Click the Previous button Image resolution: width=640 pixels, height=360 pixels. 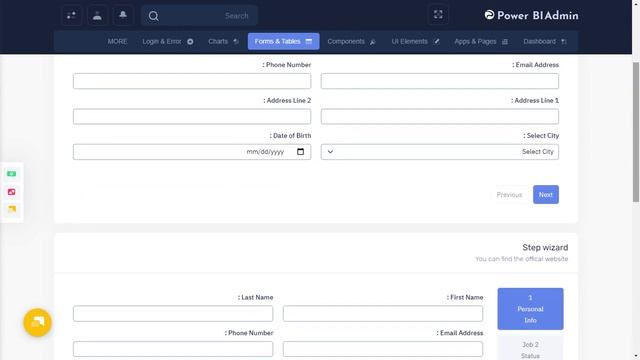click(x=509, y=195)
